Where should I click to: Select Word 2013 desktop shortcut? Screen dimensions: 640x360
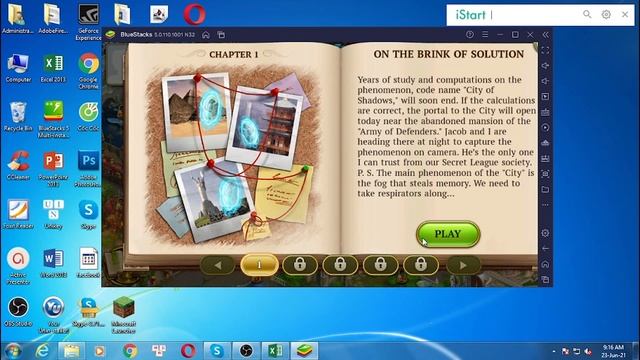click(x=53, y=263)
